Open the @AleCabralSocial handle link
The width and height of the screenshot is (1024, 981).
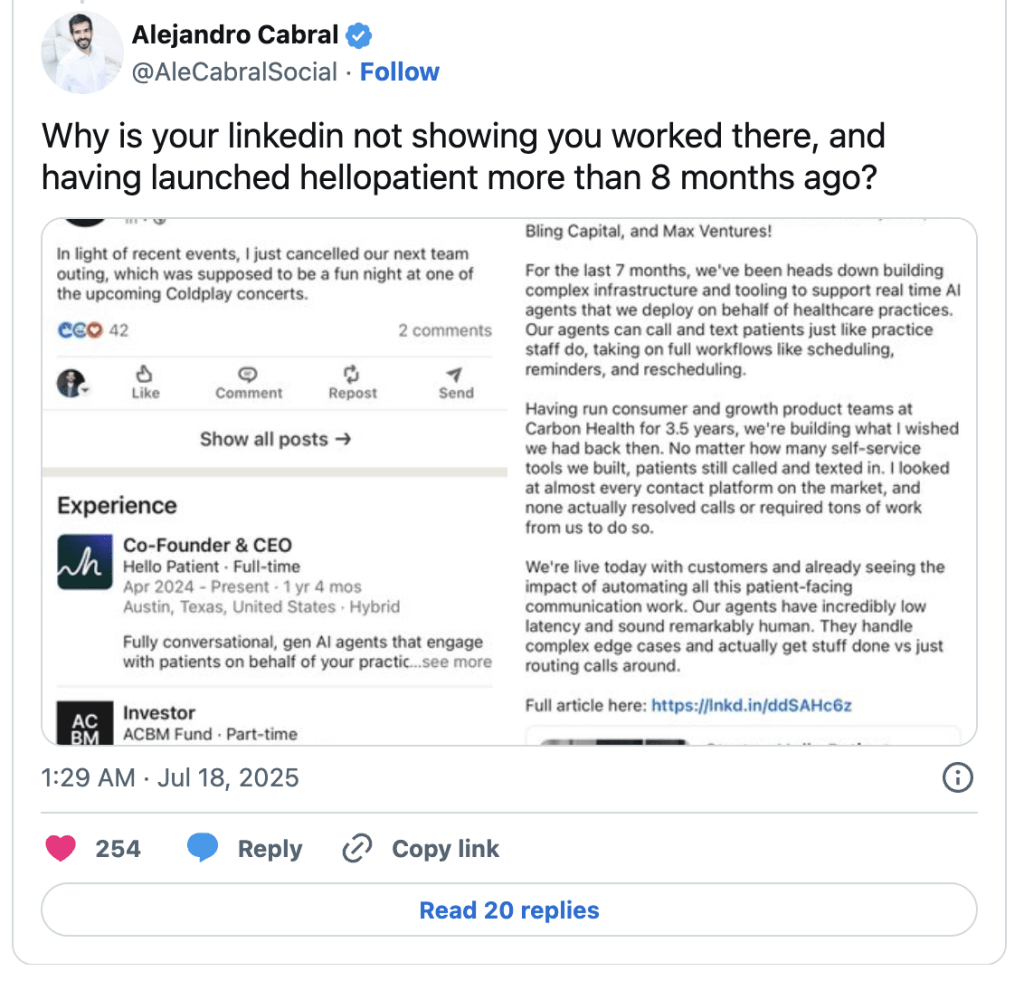click(x=234, y=72)
